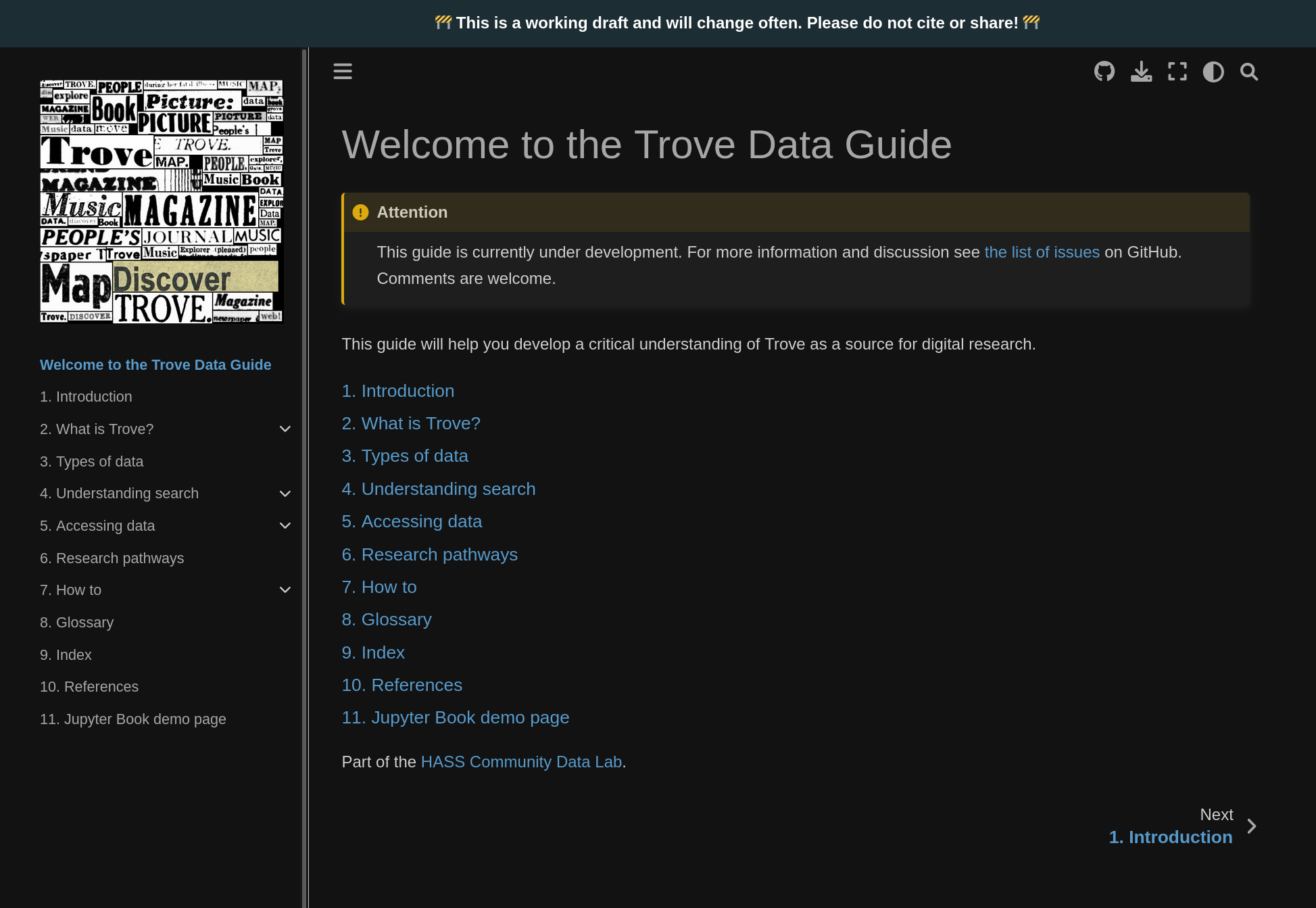
Task: Open the search magnifier icon
Action: coord(1249,72)
